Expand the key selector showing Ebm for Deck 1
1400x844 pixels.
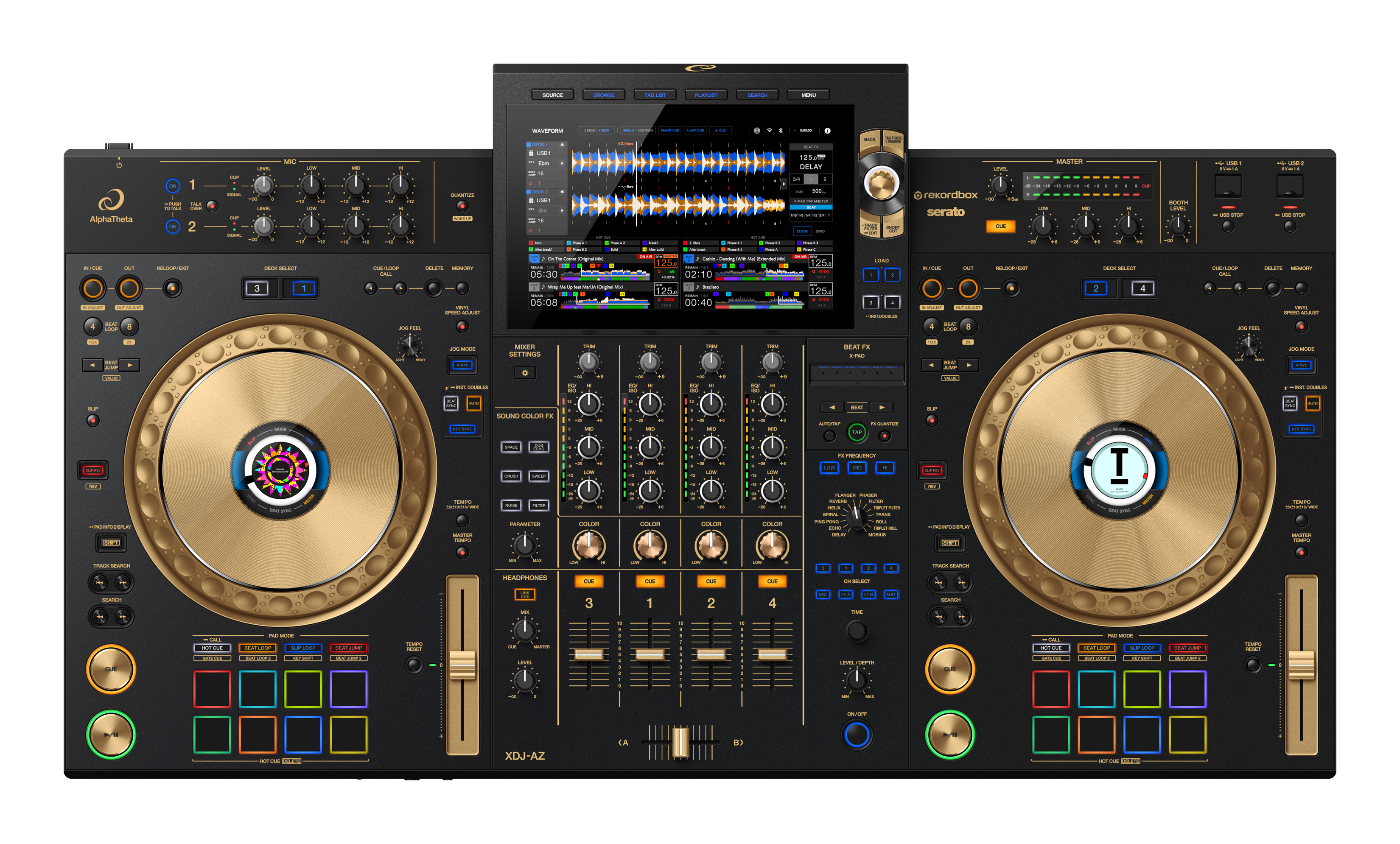point(563,164)
